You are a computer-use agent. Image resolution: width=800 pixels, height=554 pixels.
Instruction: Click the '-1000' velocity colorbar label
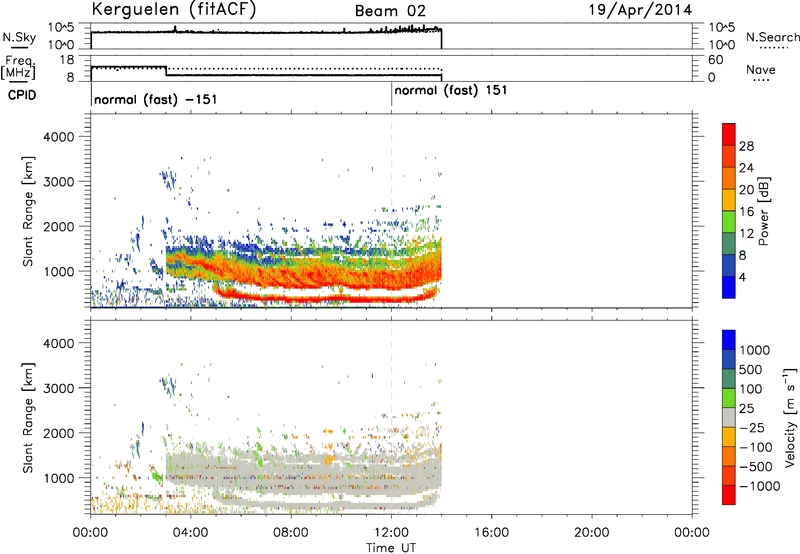click(759, 486)
